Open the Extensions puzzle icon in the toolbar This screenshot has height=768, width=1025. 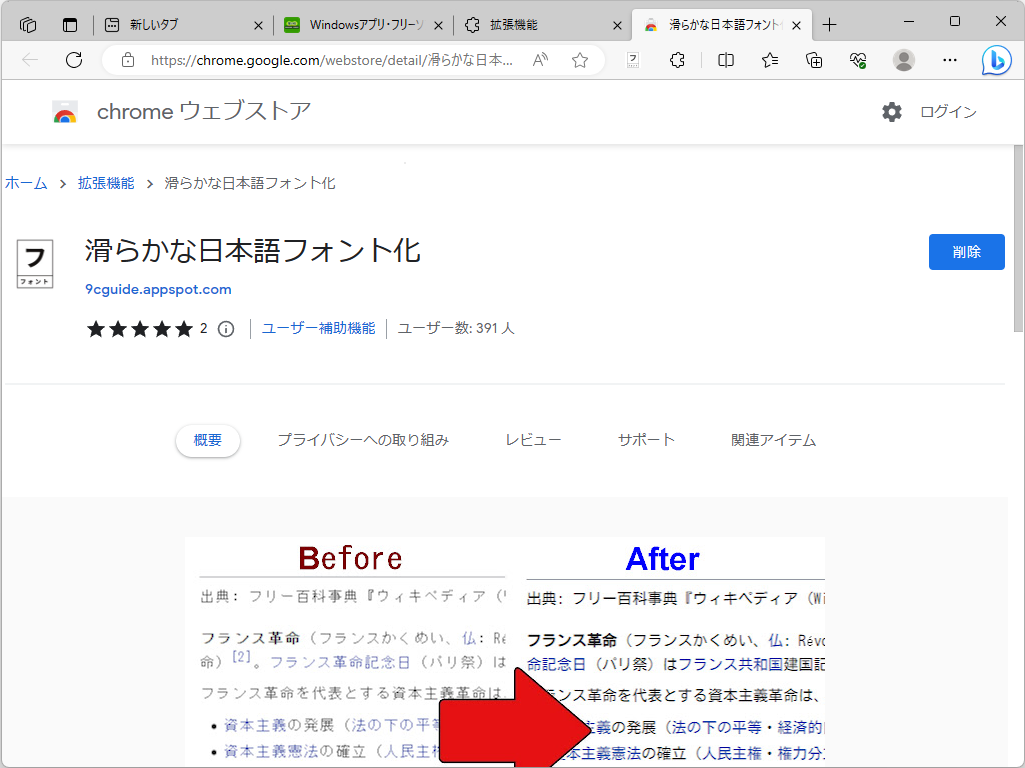(x=677, y=60)
